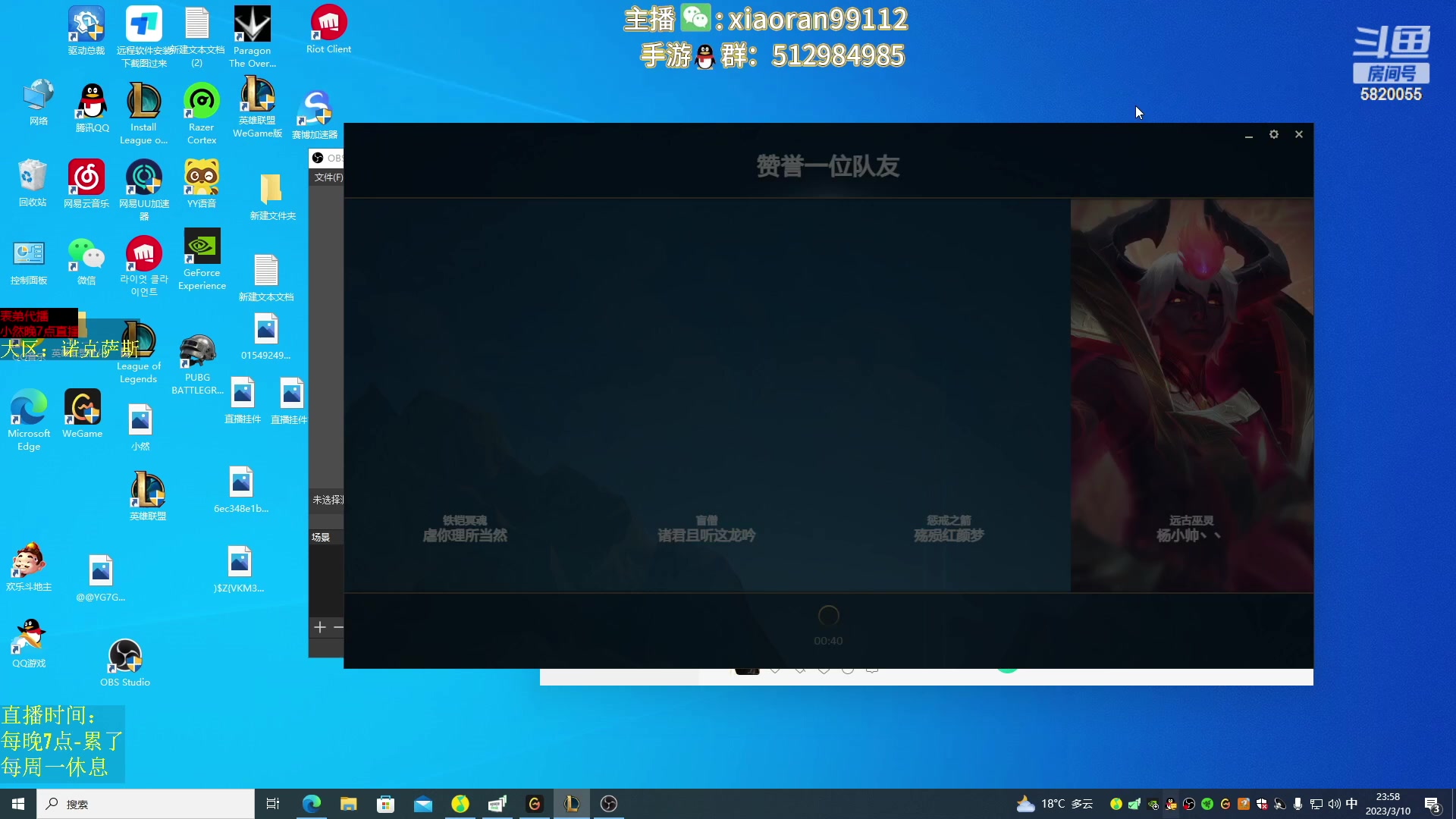The image size is (1456, 819).
Task: Open the GeForce Experience desktop icon
Action: [202, 260]
